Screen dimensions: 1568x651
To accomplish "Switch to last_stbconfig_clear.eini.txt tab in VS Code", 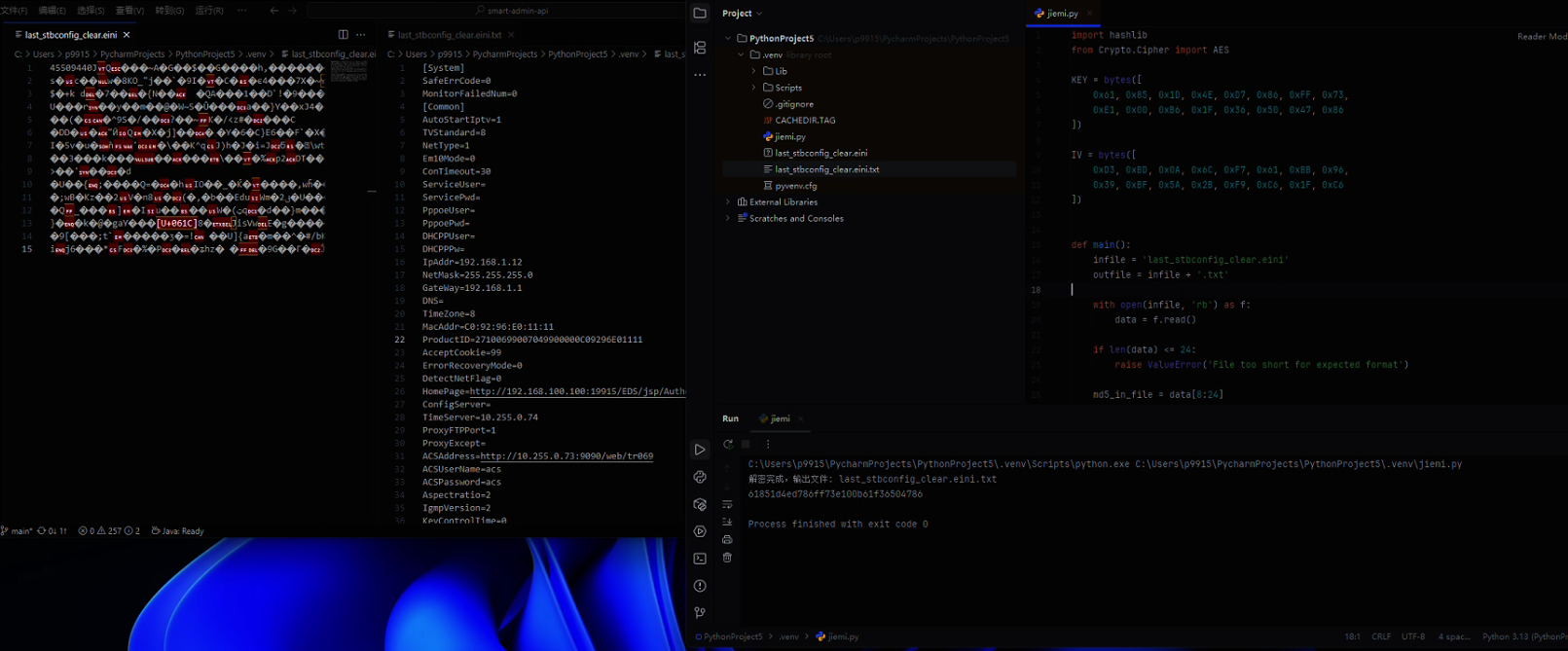I will pyautogui.click(x=450, y=35).
